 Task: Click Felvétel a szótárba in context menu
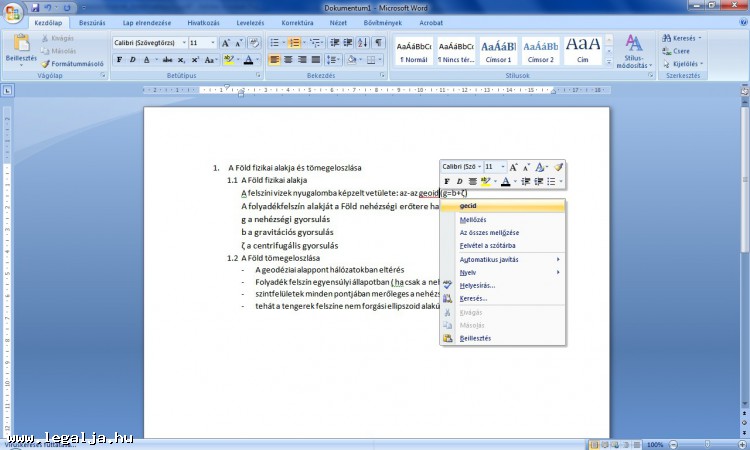coord(488,245)
